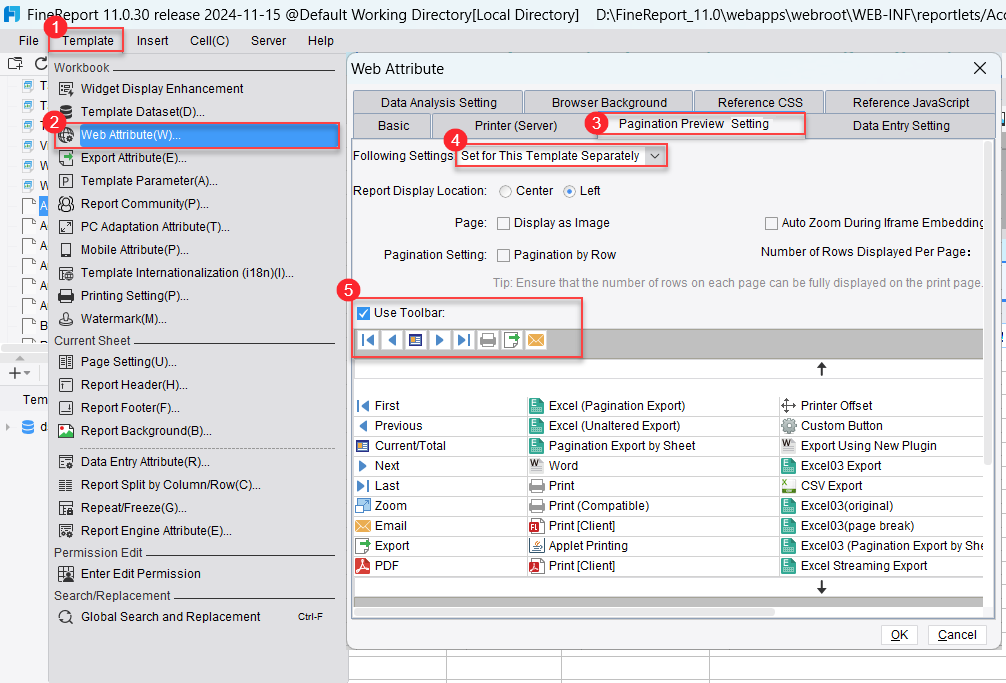Add the Applet Printing button

click(x=579, y=546)
